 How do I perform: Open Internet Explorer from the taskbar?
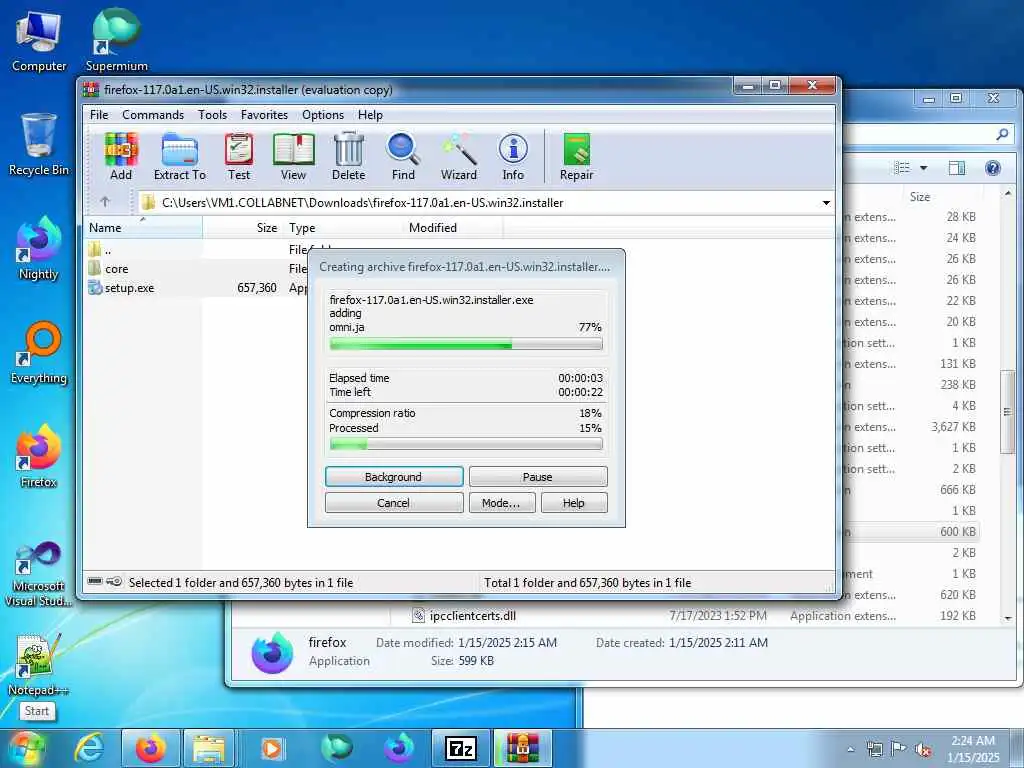(x=89, y=748)
